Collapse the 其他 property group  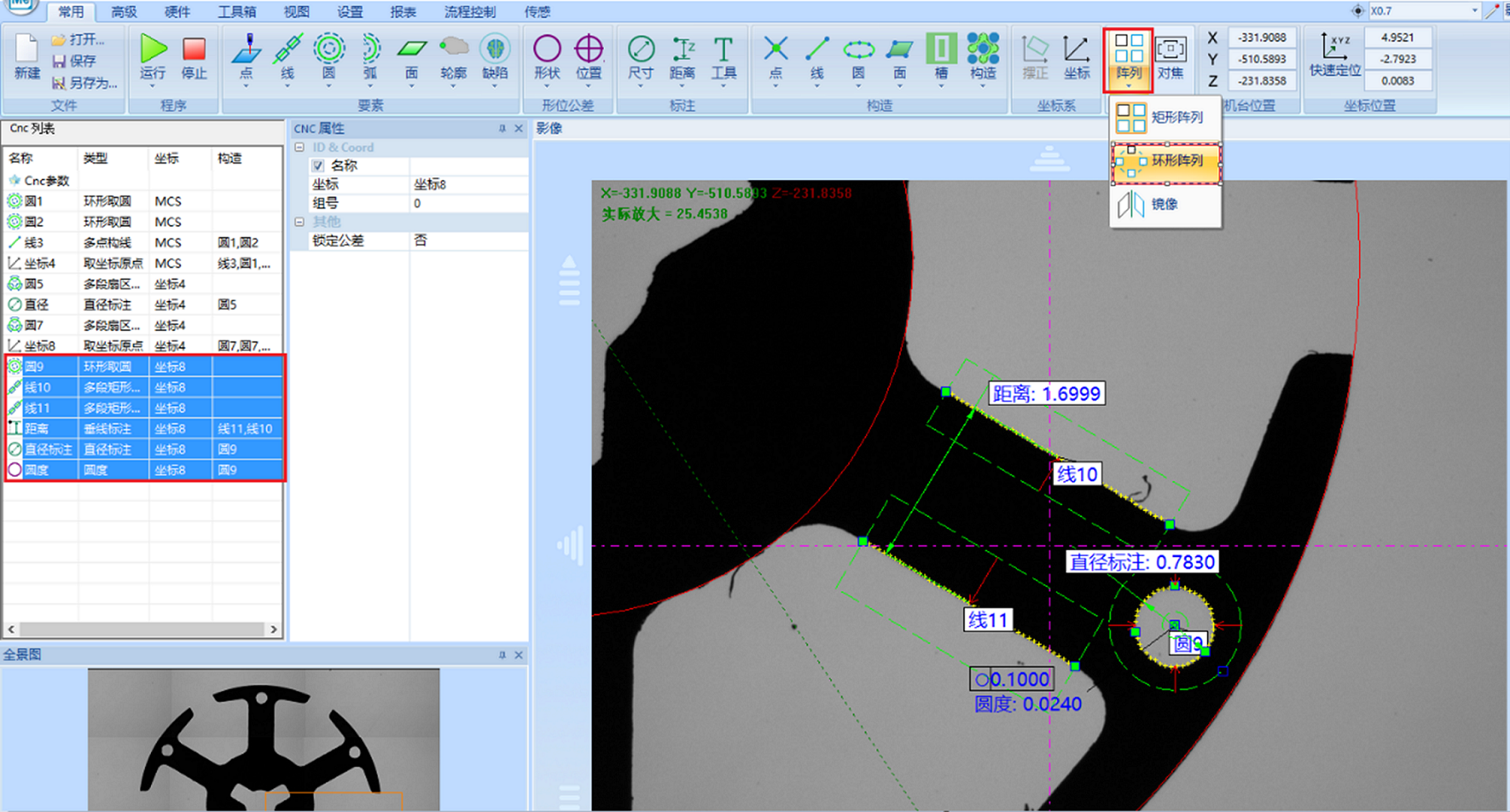(x=300, y=222)
